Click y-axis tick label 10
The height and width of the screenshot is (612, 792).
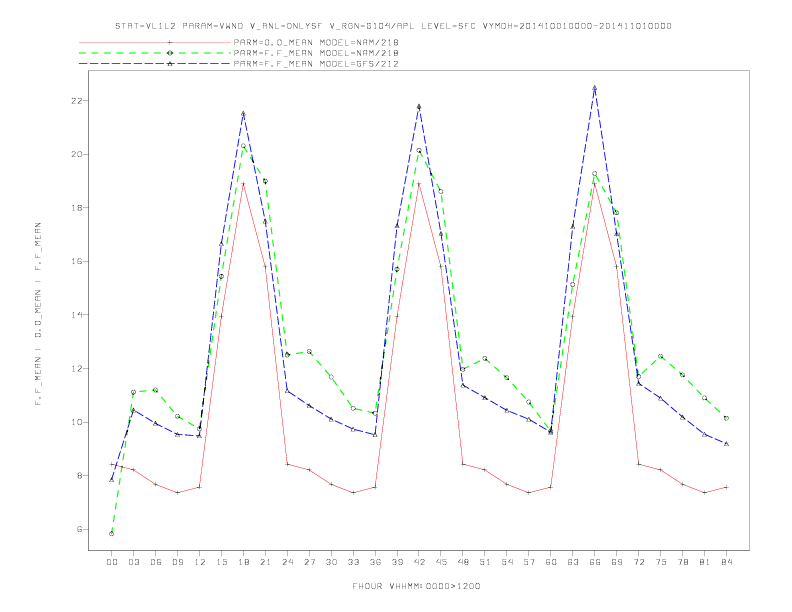pyautogui.click(x=75, y=422)
